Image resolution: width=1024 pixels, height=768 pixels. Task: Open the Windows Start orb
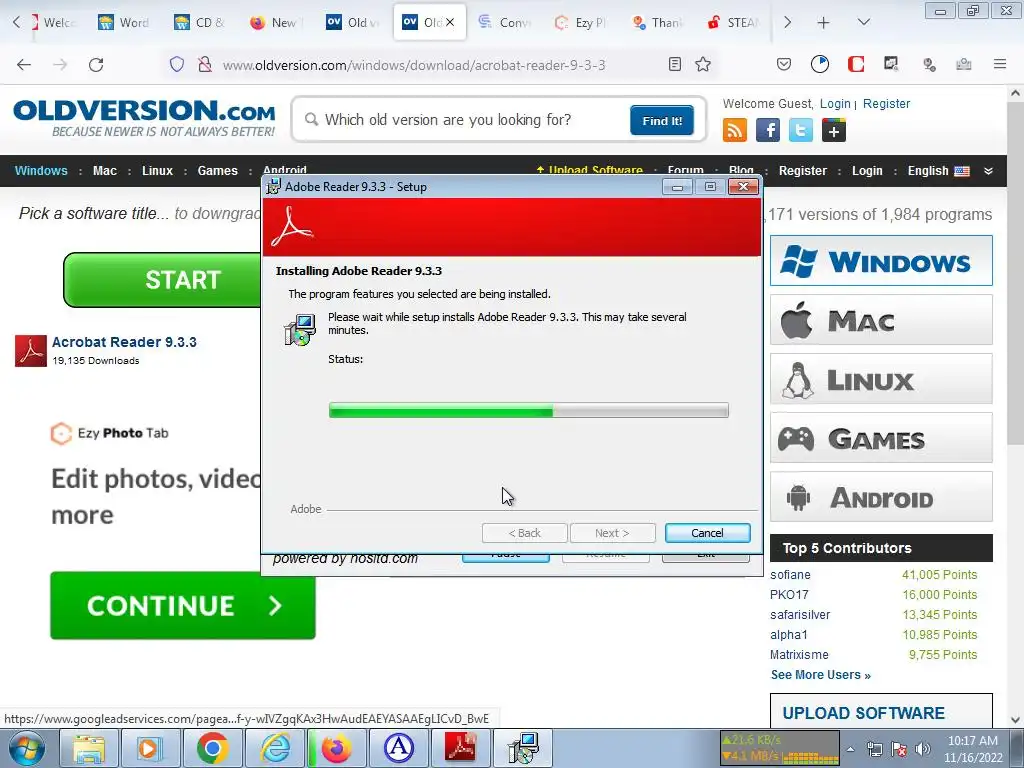pos(27,748)
